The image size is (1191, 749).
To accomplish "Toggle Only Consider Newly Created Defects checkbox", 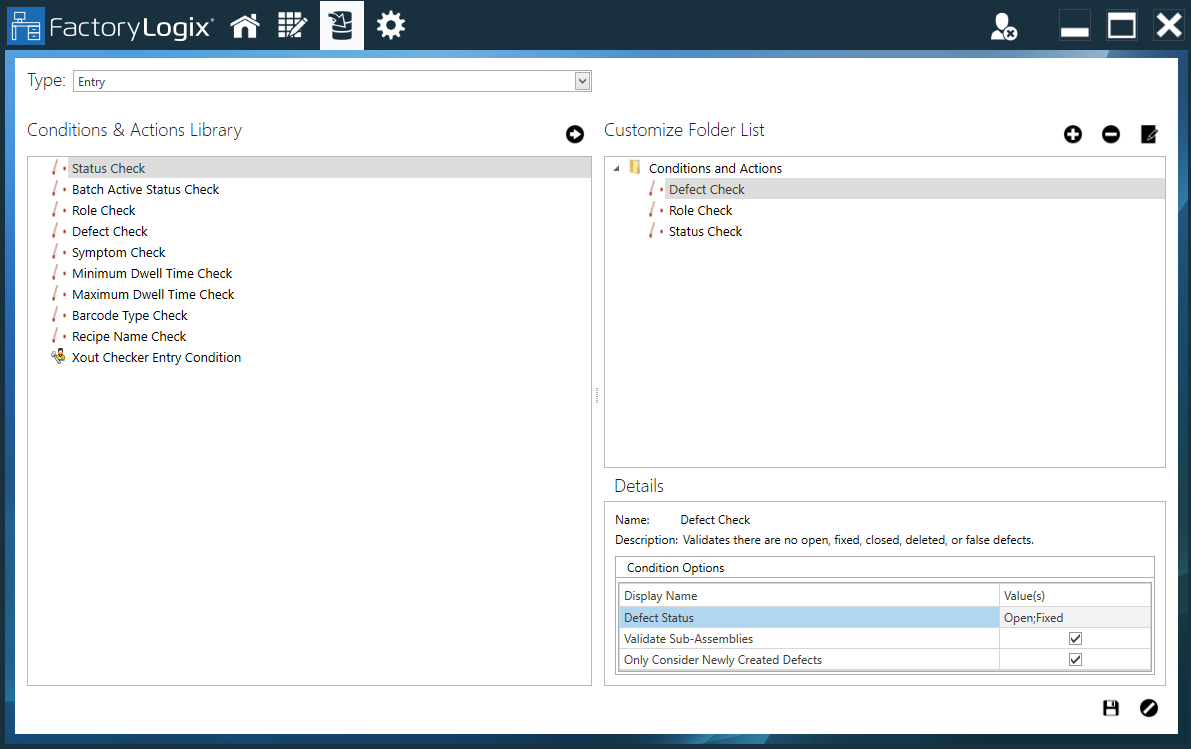I will pos(1075,659).
